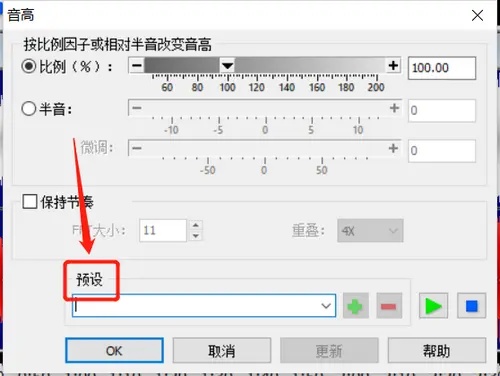Screen dimensions: 500x376
Task: Select the 比例（%） radio button
Action: [x=29, y=66]
